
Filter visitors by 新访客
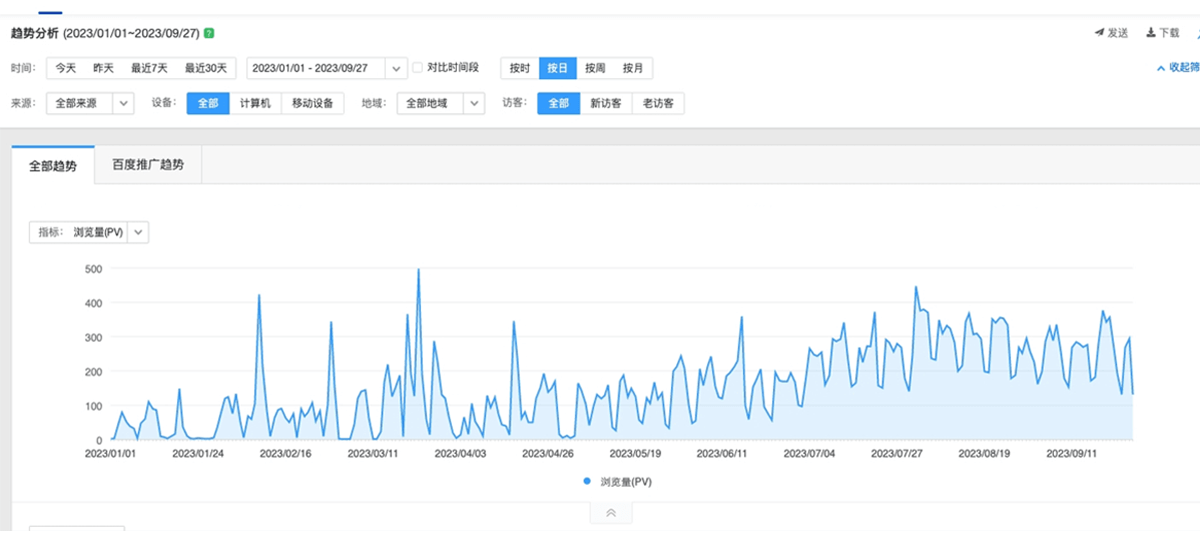point(607,103)
